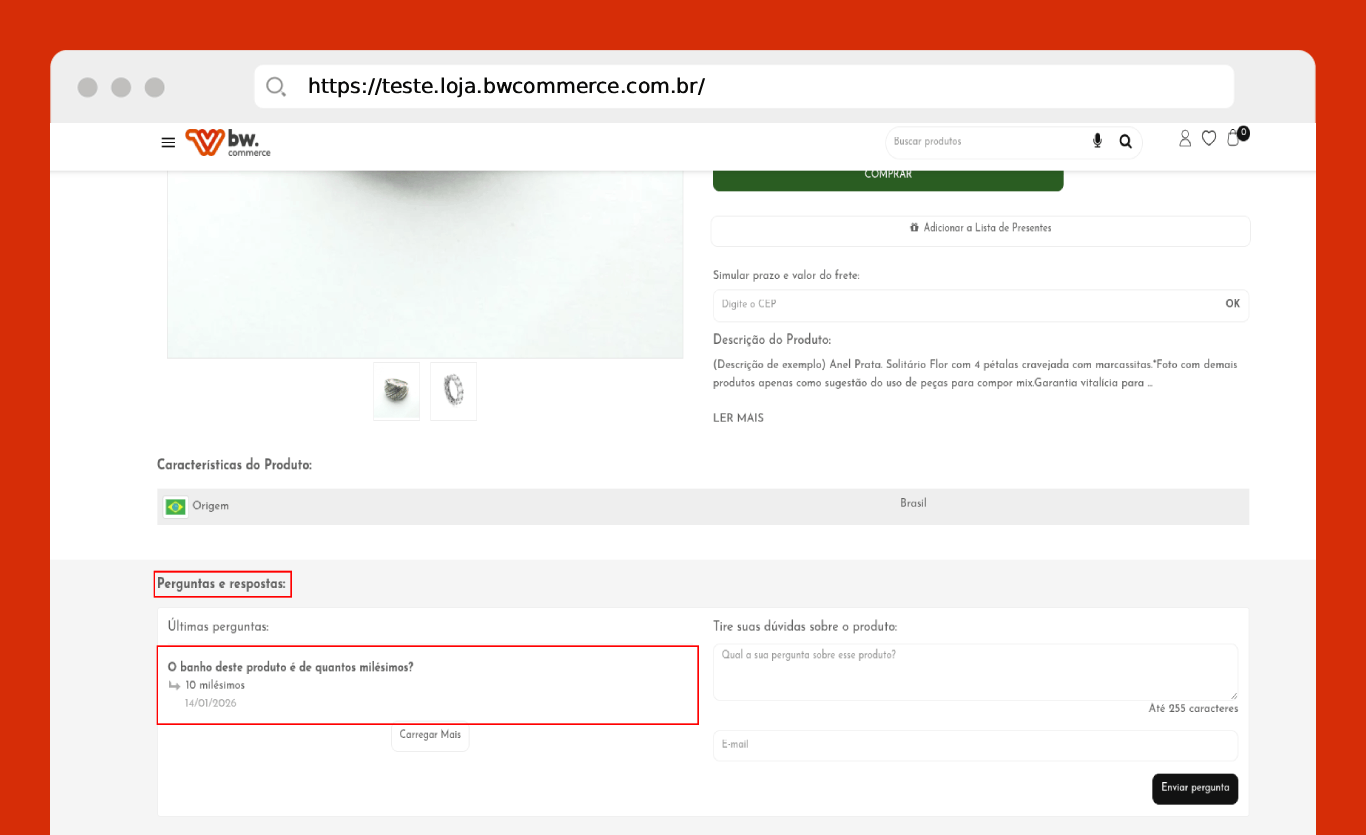This screenshot has width=1366, height=835.
Task: Select the second ring thumbnail
Action: [x=453, y=391]
